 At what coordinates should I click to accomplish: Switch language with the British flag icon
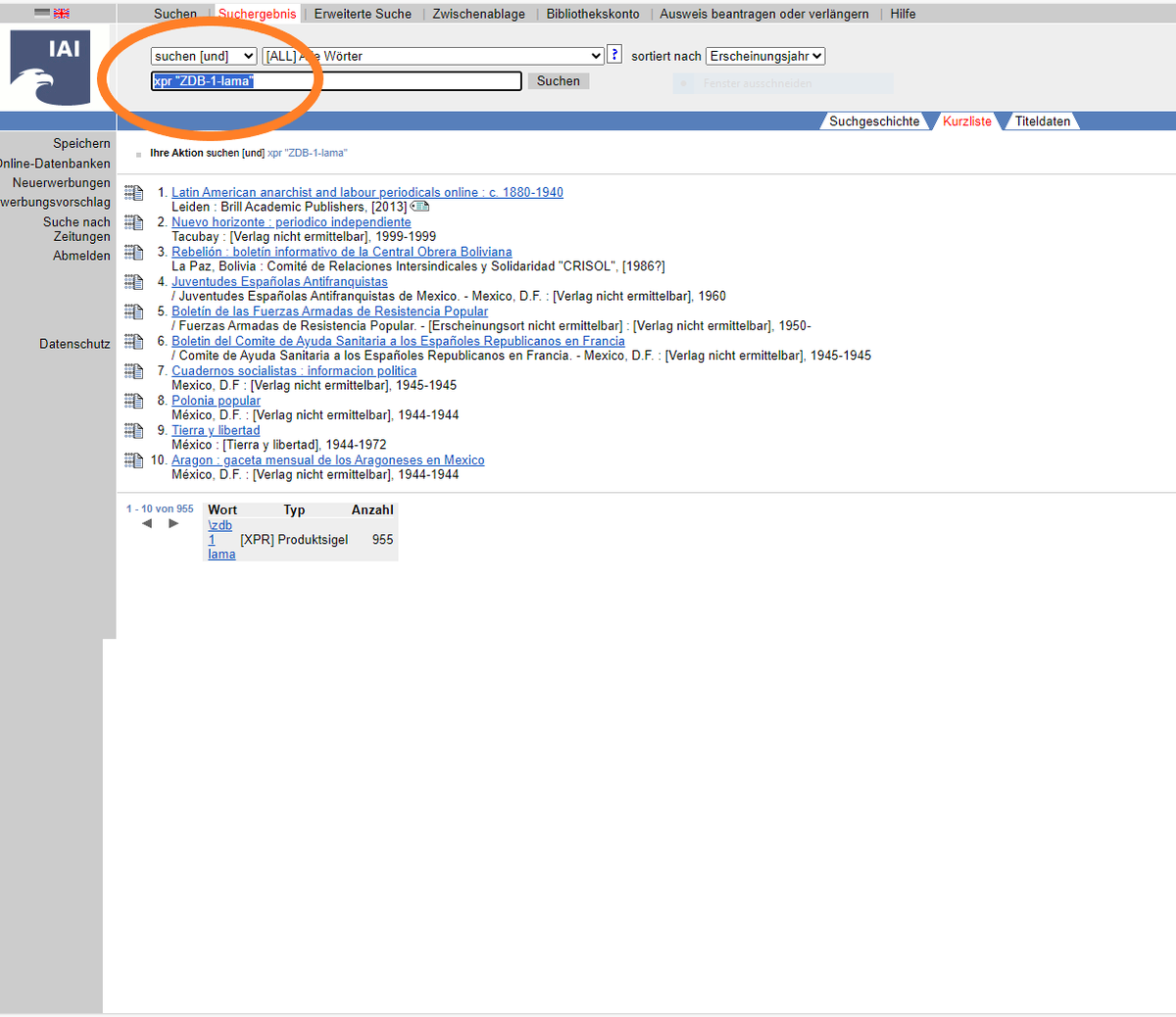[61, 14]
